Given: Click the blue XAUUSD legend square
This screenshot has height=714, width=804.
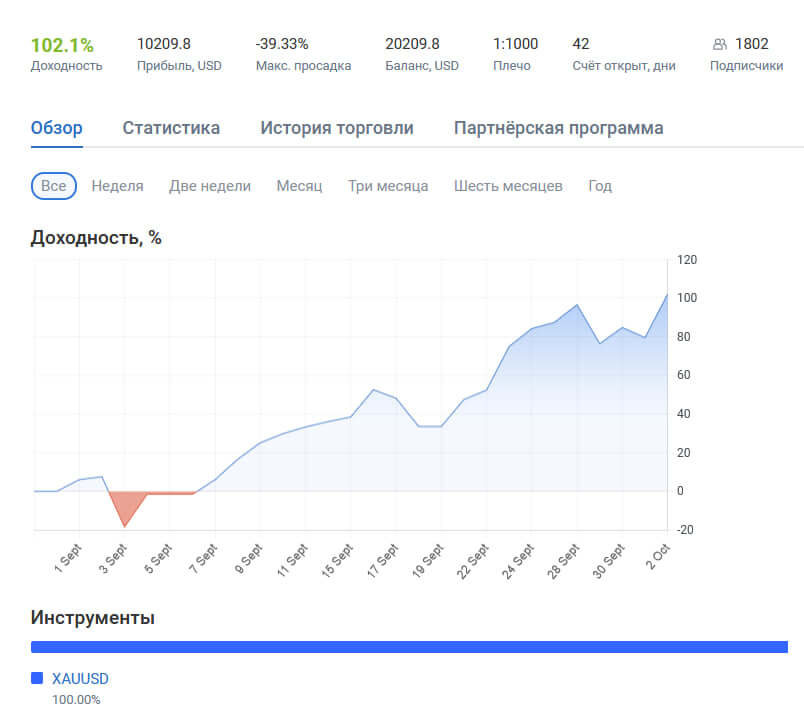Looking at the screenshot, I should coord(37,678).
